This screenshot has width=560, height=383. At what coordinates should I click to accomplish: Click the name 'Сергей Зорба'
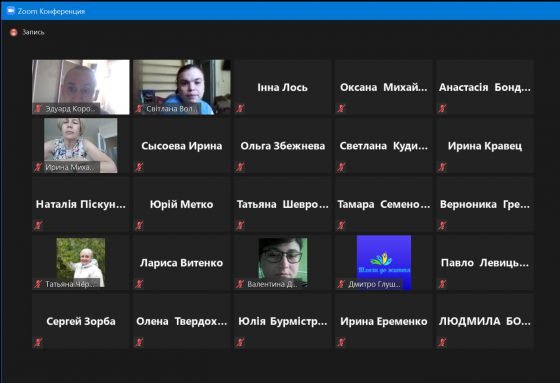pyautogui.click(x=81, y=322)
